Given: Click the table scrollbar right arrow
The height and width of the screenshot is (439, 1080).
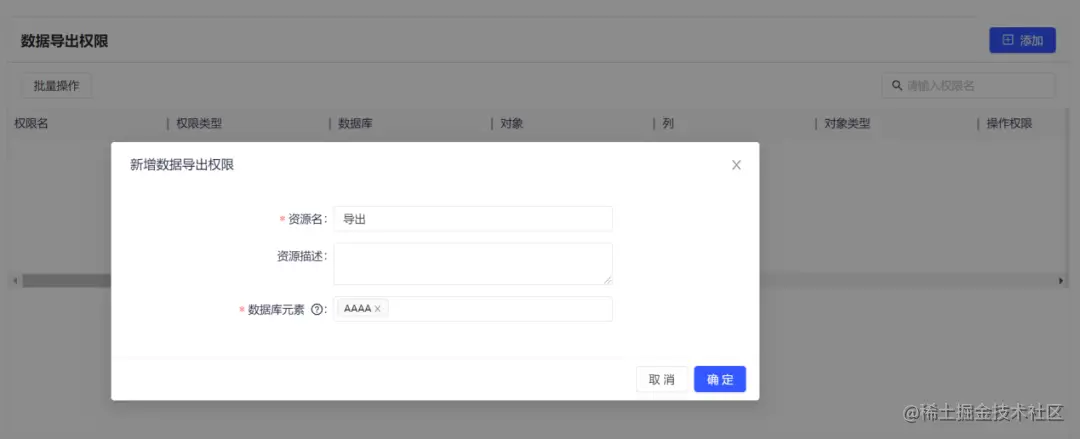Looking at the screenshot, I should coord(1061,280).
